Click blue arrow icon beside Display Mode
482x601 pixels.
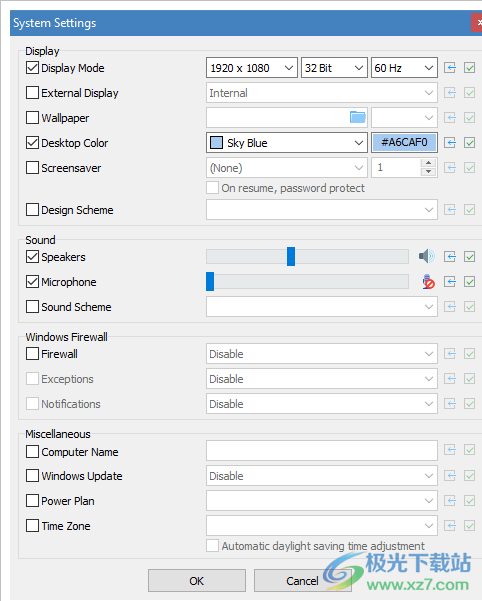pyautogui.click(x=450, y=68)
